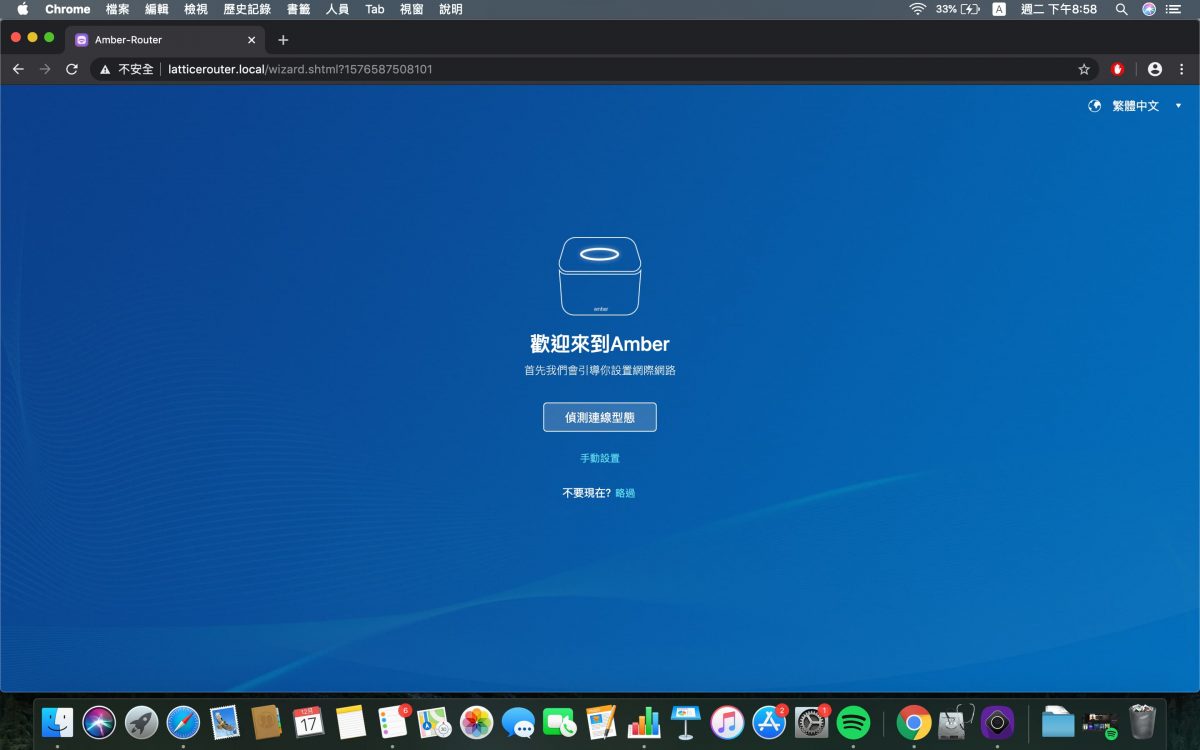Open Notes from the Dock
The height and width of the screenshot is (750, 1200).
[x=351, y=721]
